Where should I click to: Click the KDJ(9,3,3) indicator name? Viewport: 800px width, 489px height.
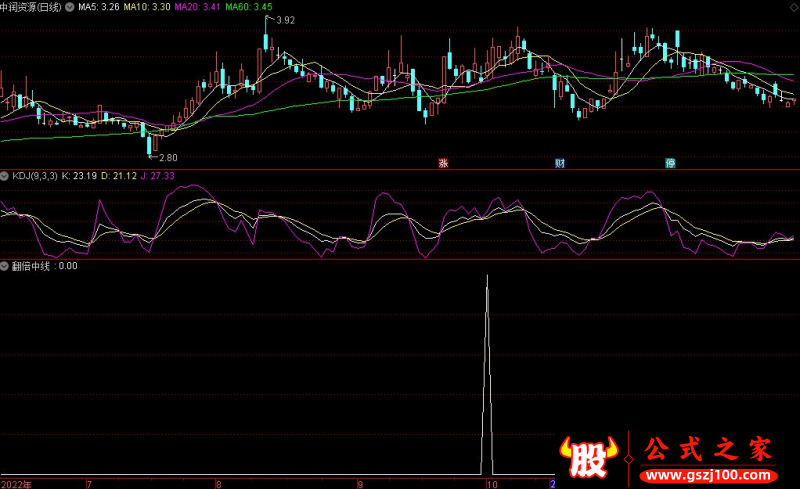click(34, 176)
